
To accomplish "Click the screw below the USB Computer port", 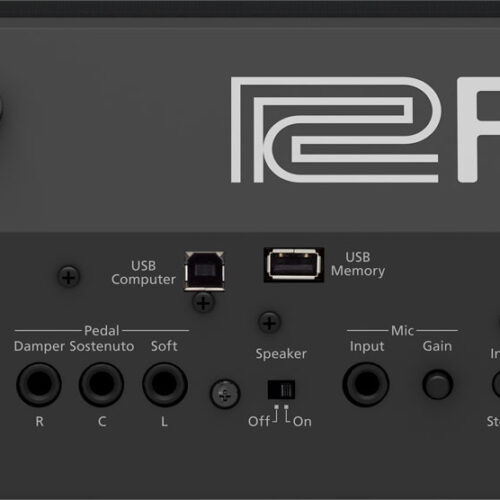I will [203, 303].
